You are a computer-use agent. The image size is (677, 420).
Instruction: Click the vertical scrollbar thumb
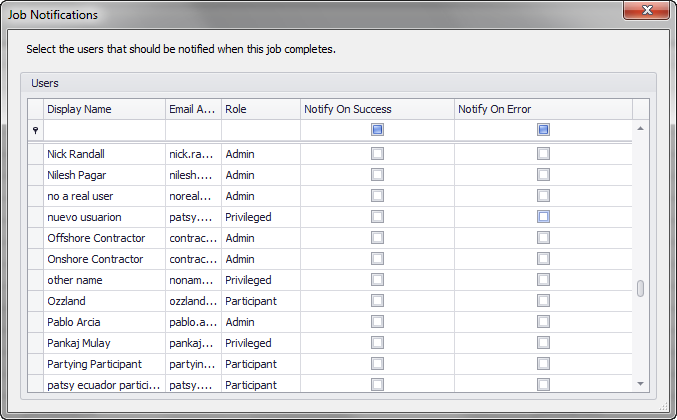640,288
